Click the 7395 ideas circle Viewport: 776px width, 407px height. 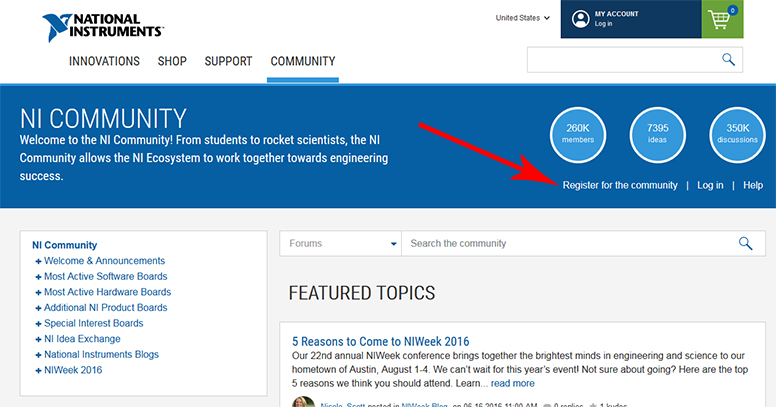point(657,135)
